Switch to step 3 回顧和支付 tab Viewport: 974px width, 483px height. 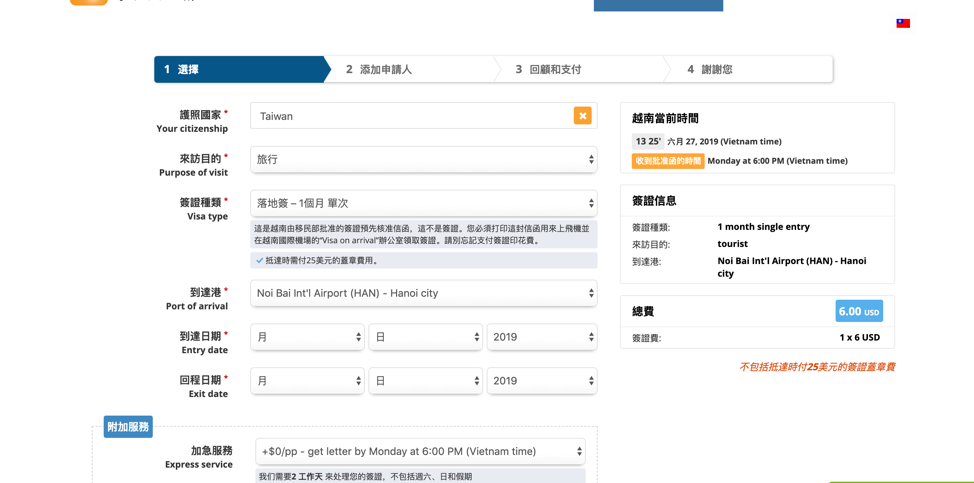coord(581,69)
